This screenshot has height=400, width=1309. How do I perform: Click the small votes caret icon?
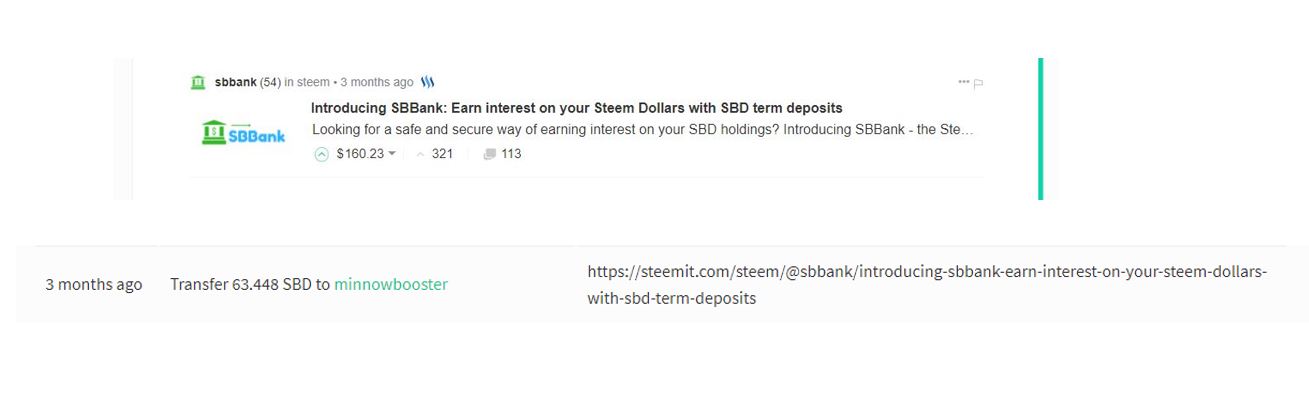[420, 154]
